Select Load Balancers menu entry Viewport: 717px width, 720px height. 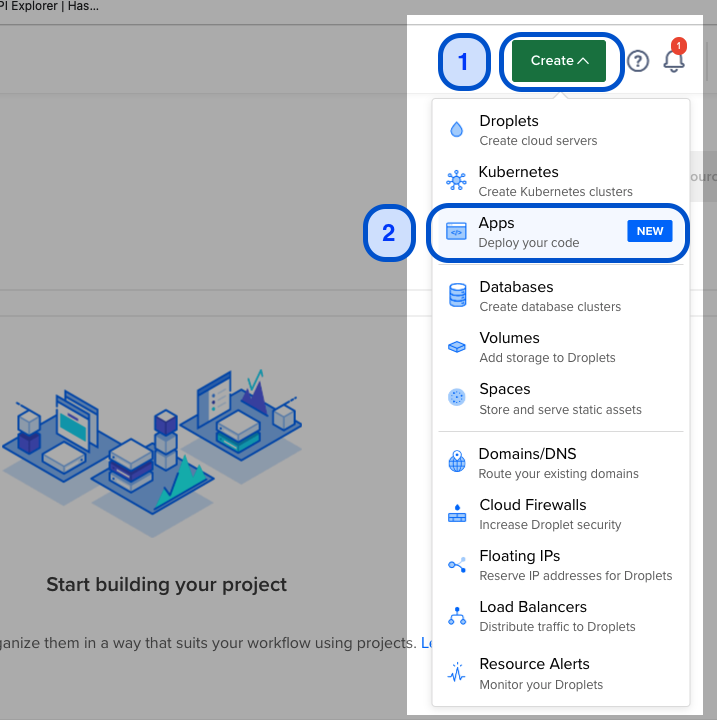coord(560,616)
